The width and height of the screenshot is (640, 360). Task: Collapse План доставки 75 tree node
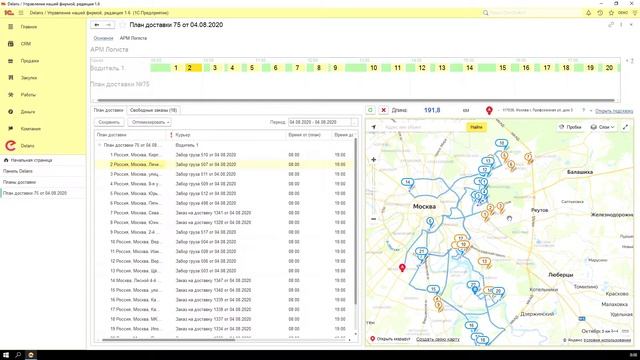tap(99, 145)
